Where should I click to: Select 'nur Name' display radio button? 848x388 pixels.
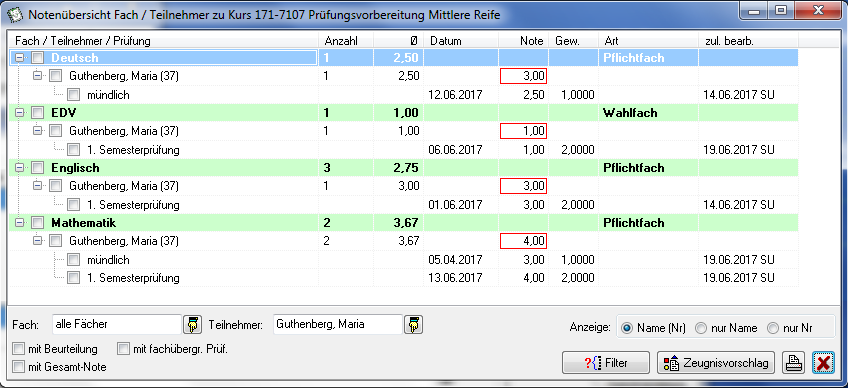coord(701,328)
